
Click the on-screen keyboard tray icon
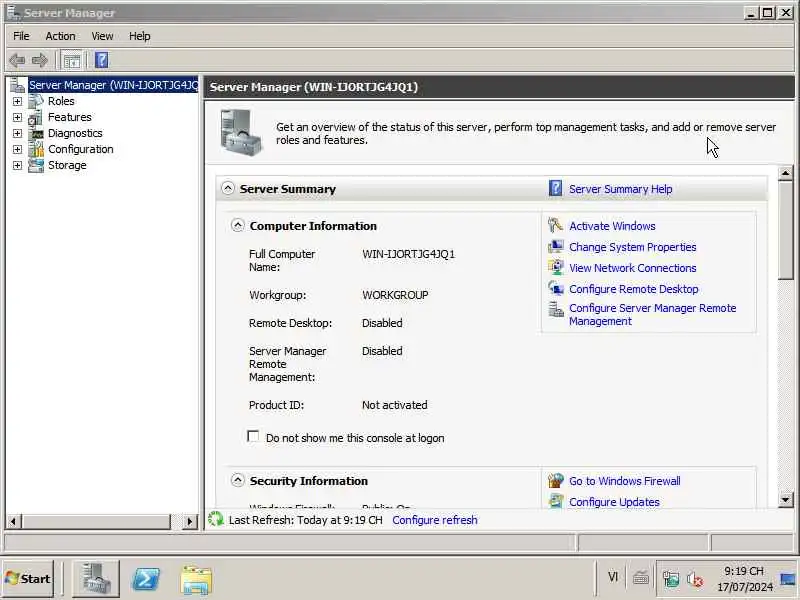[640, 578]
